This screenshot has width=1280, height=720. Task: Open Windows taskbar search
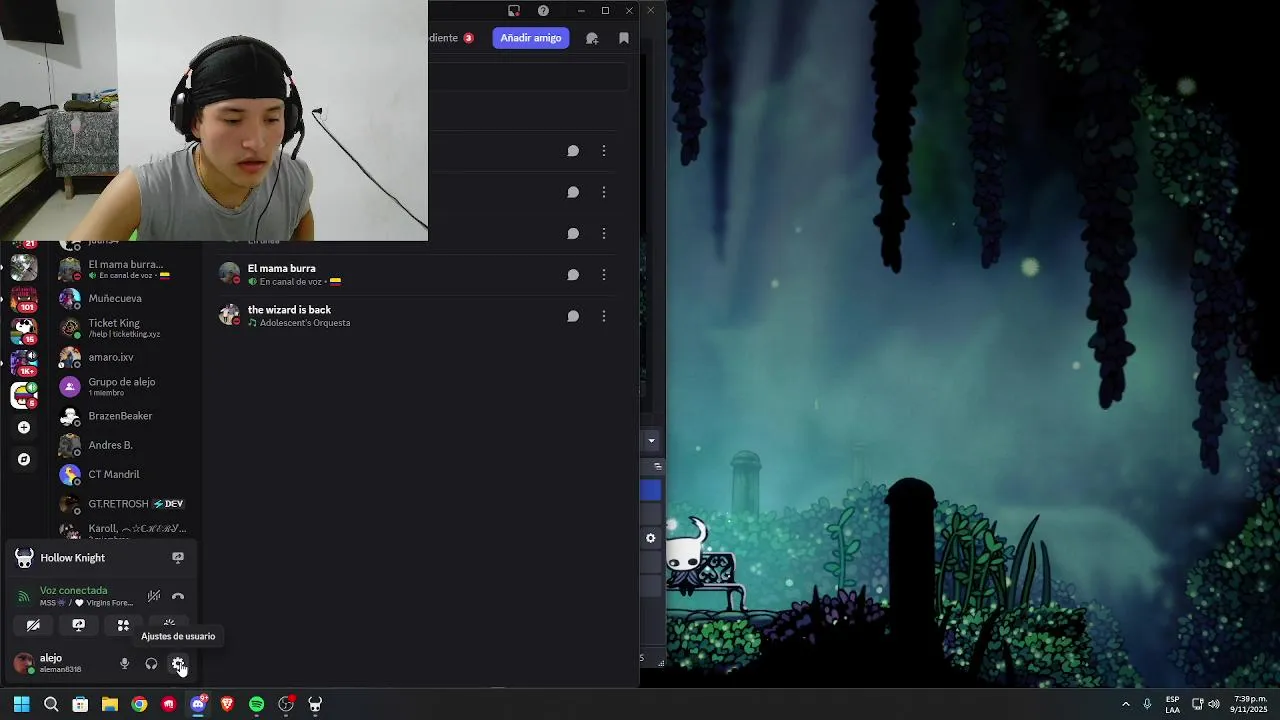(x=51, y=704)
